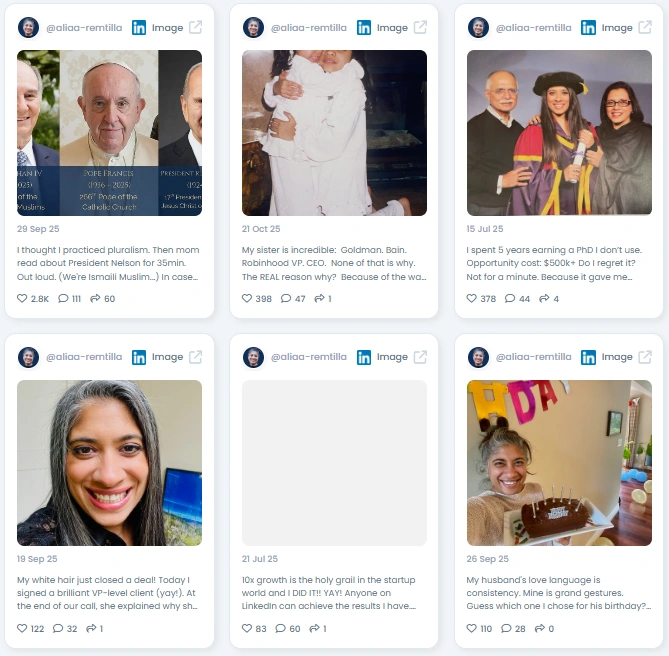The image size is (669, 656).
Task: Open external link on the 29 Sep 25 post
Action: point(195,27)
